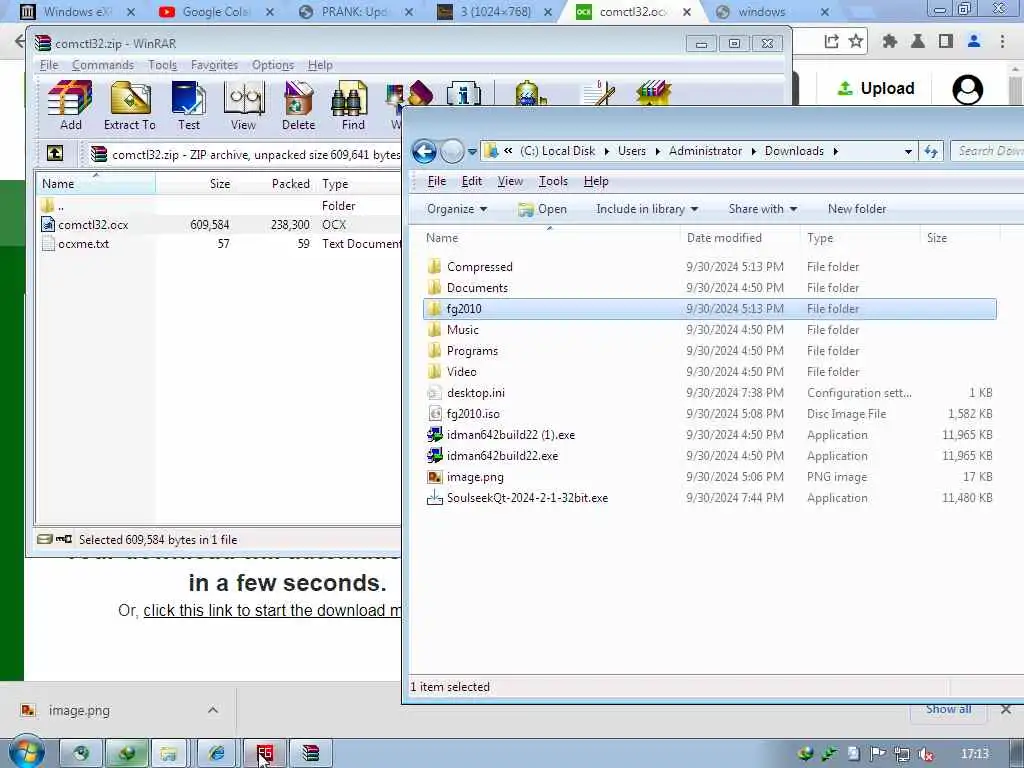Click the Test archive icon

(189, 105)
